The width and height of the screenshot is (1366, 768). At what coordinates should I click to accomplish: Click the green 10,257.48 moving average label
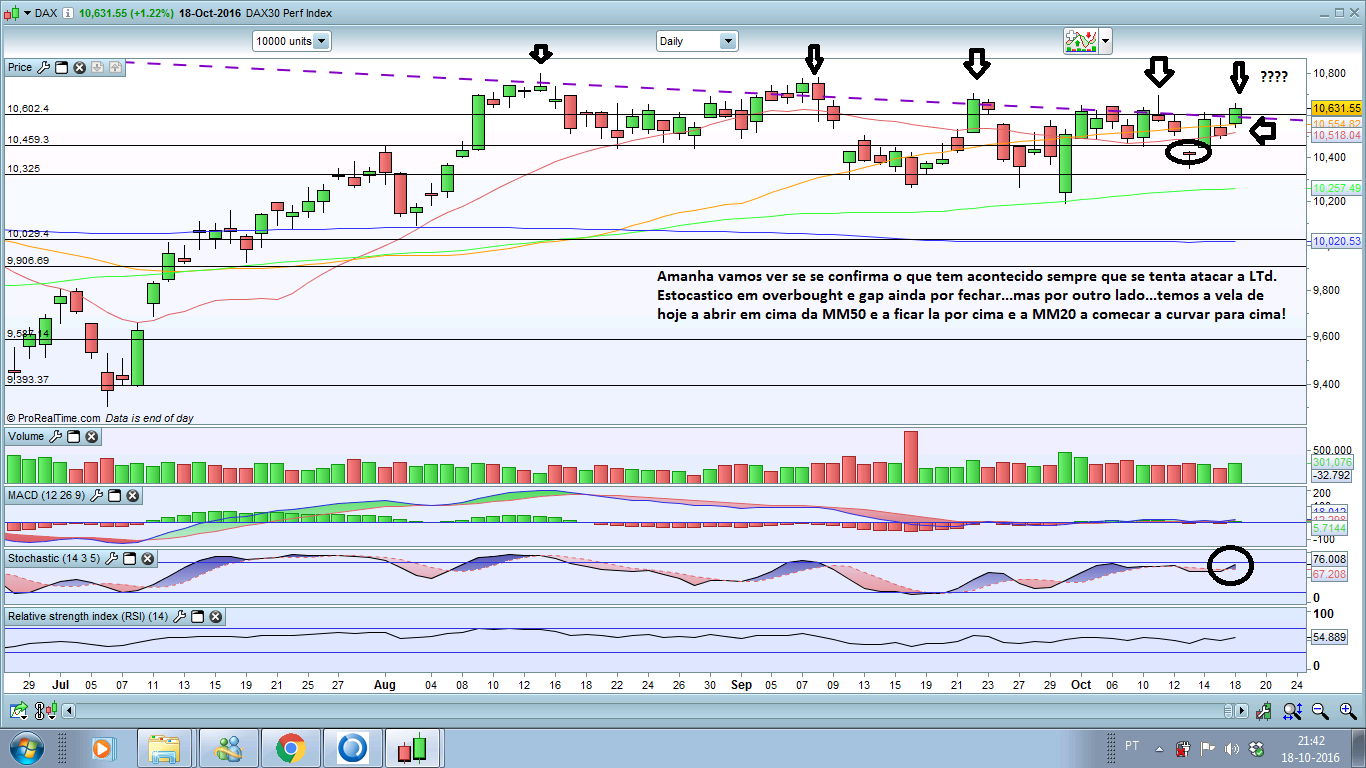(1336, 188)
